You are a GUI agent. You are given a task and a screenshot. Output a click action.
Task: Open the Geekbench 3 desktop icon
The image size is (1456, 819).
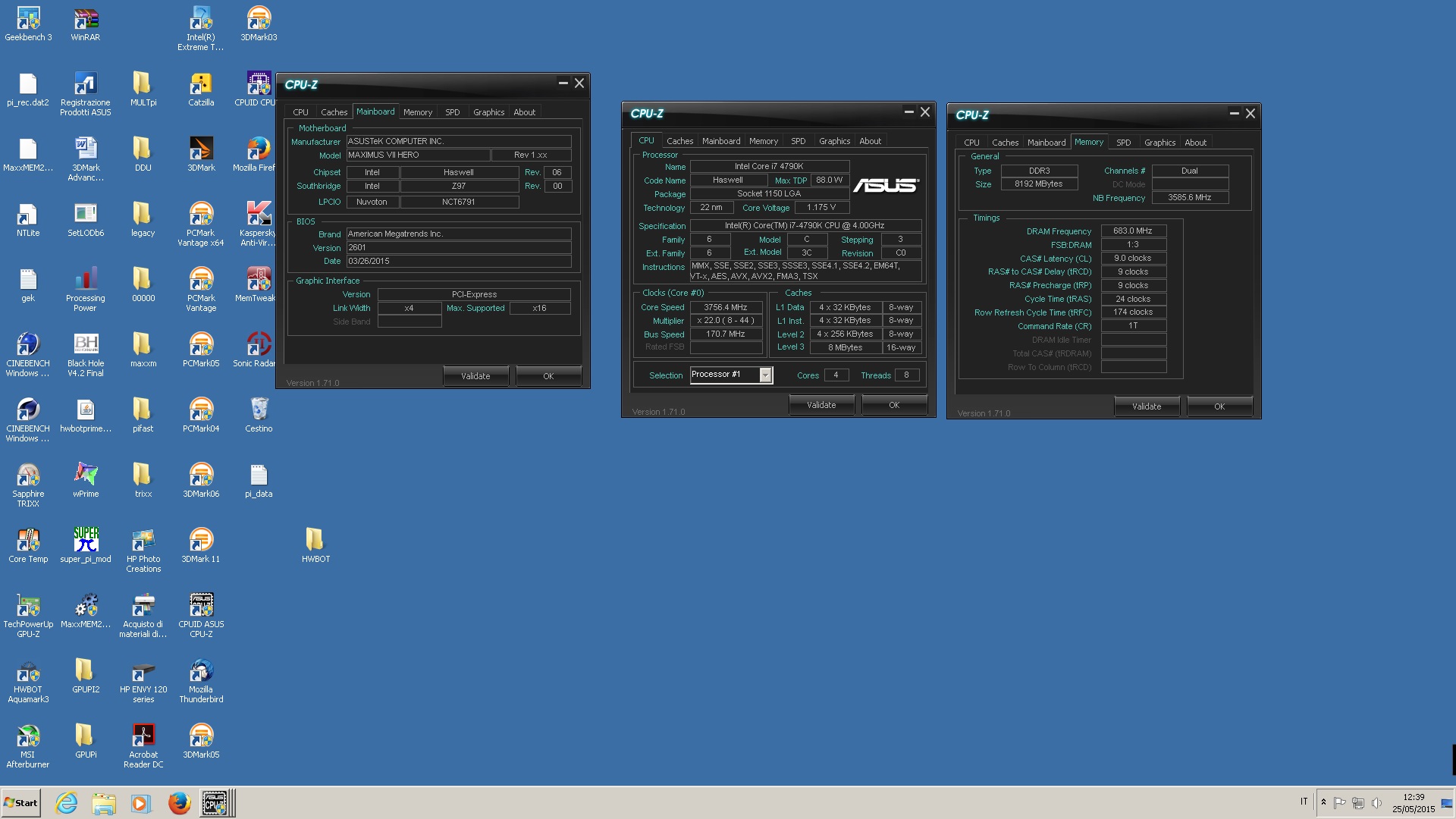tap(28, 24)
